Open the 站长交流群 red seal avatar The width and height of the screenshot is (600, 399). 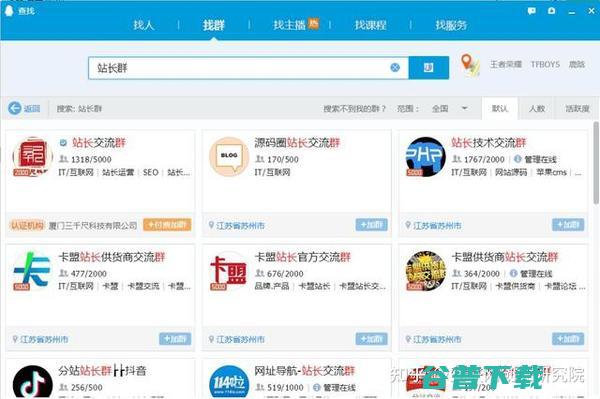(32, 156)
